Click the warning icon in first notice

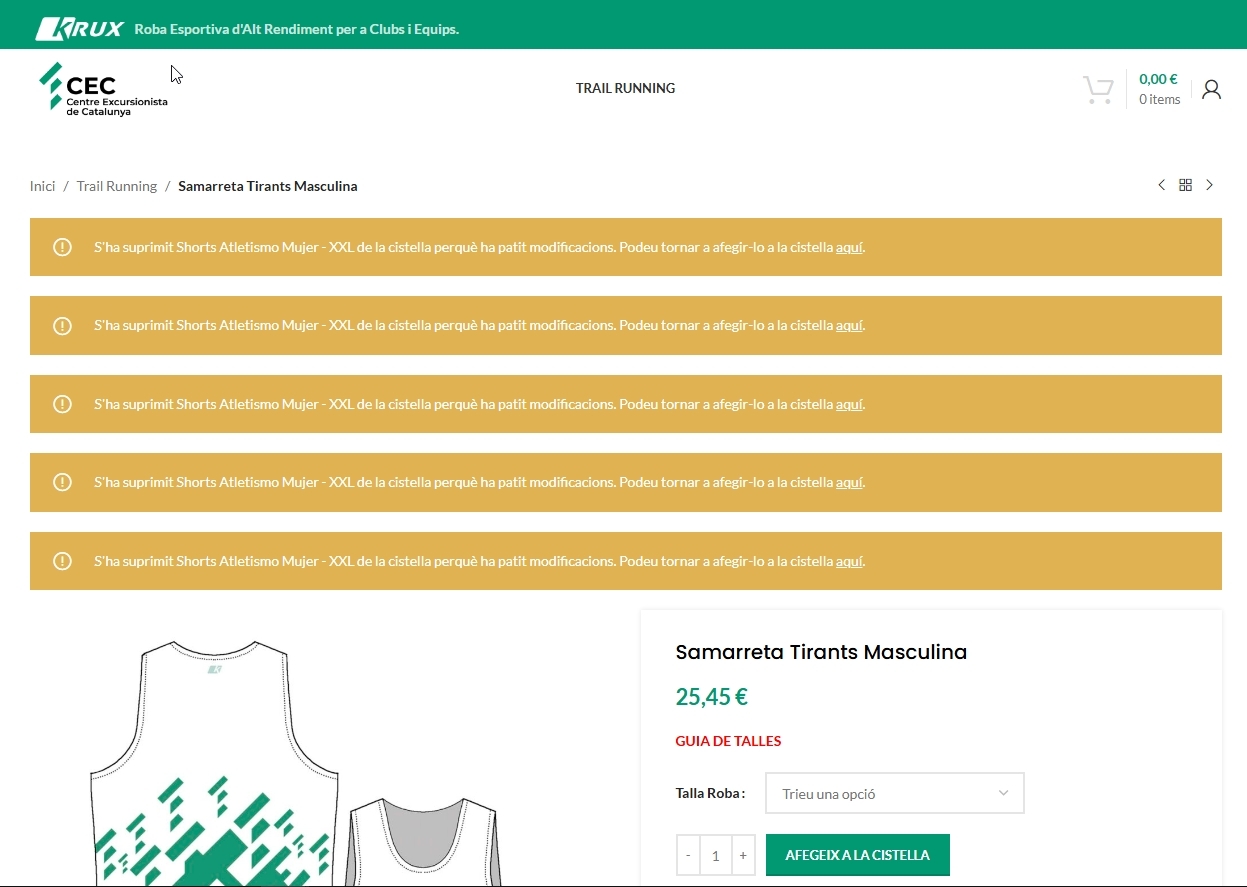62,247
